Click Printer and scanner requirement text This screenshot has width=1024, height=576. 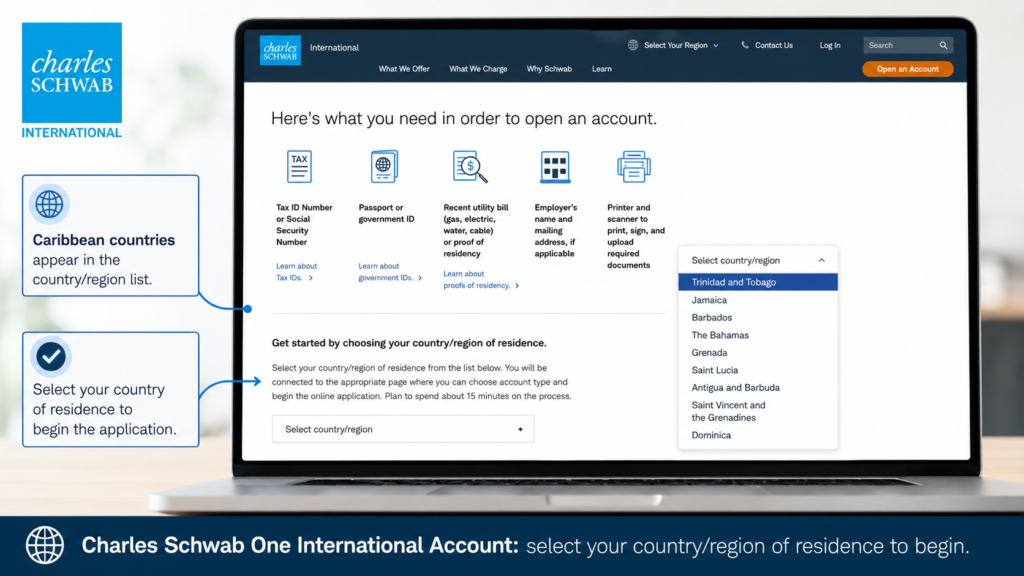pos(636,236)
